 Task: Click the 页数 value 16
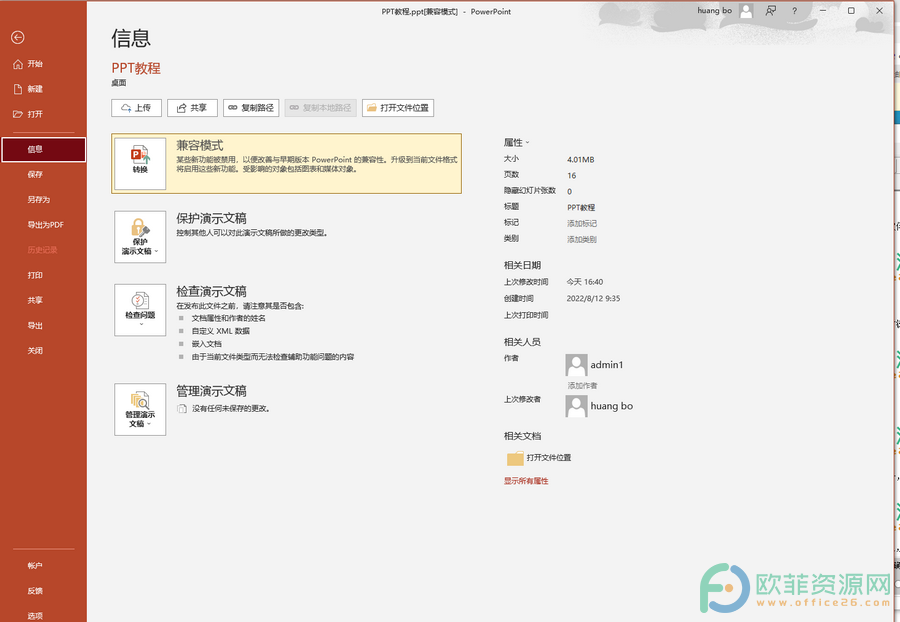tap(572, 176)
